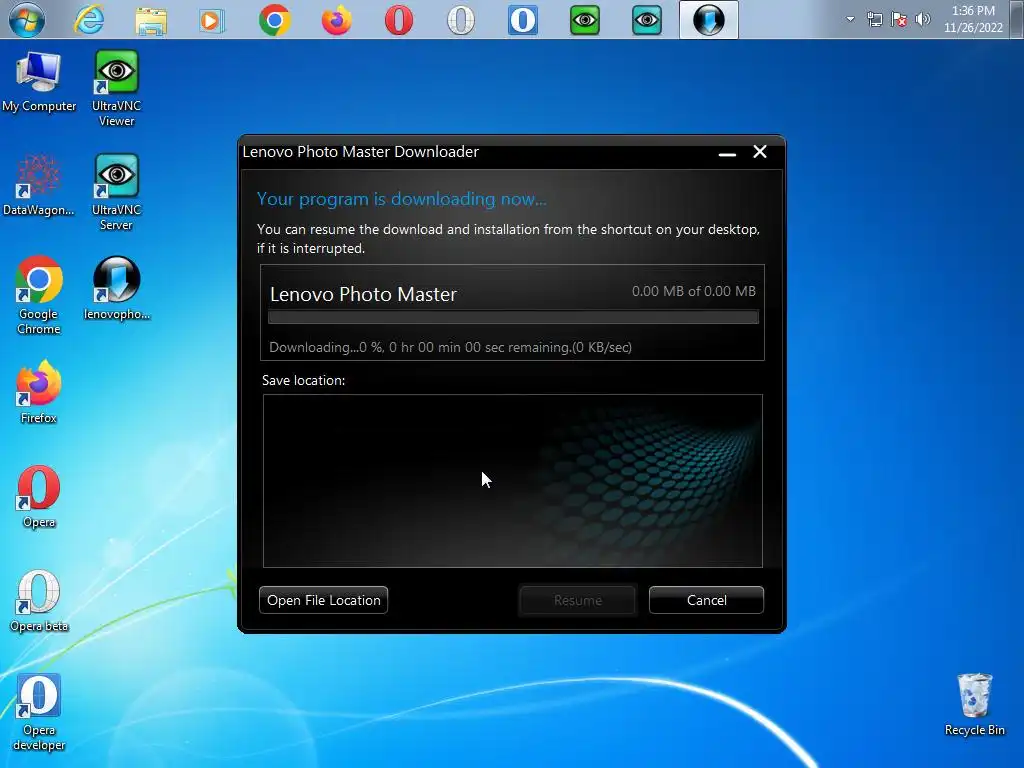Open the Windows Start orb
Screen dimensions: 1024x768
pos(26,20)
